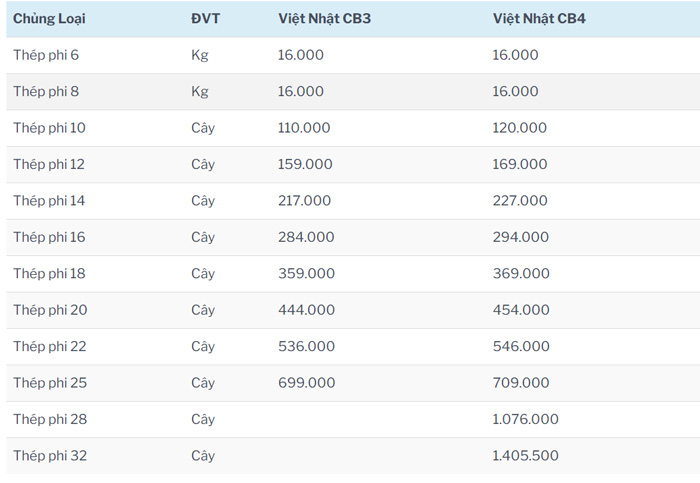700x483 pixels.
Task: Select the Việt Nhật CB3 column header
Action: tap(324, 19)
